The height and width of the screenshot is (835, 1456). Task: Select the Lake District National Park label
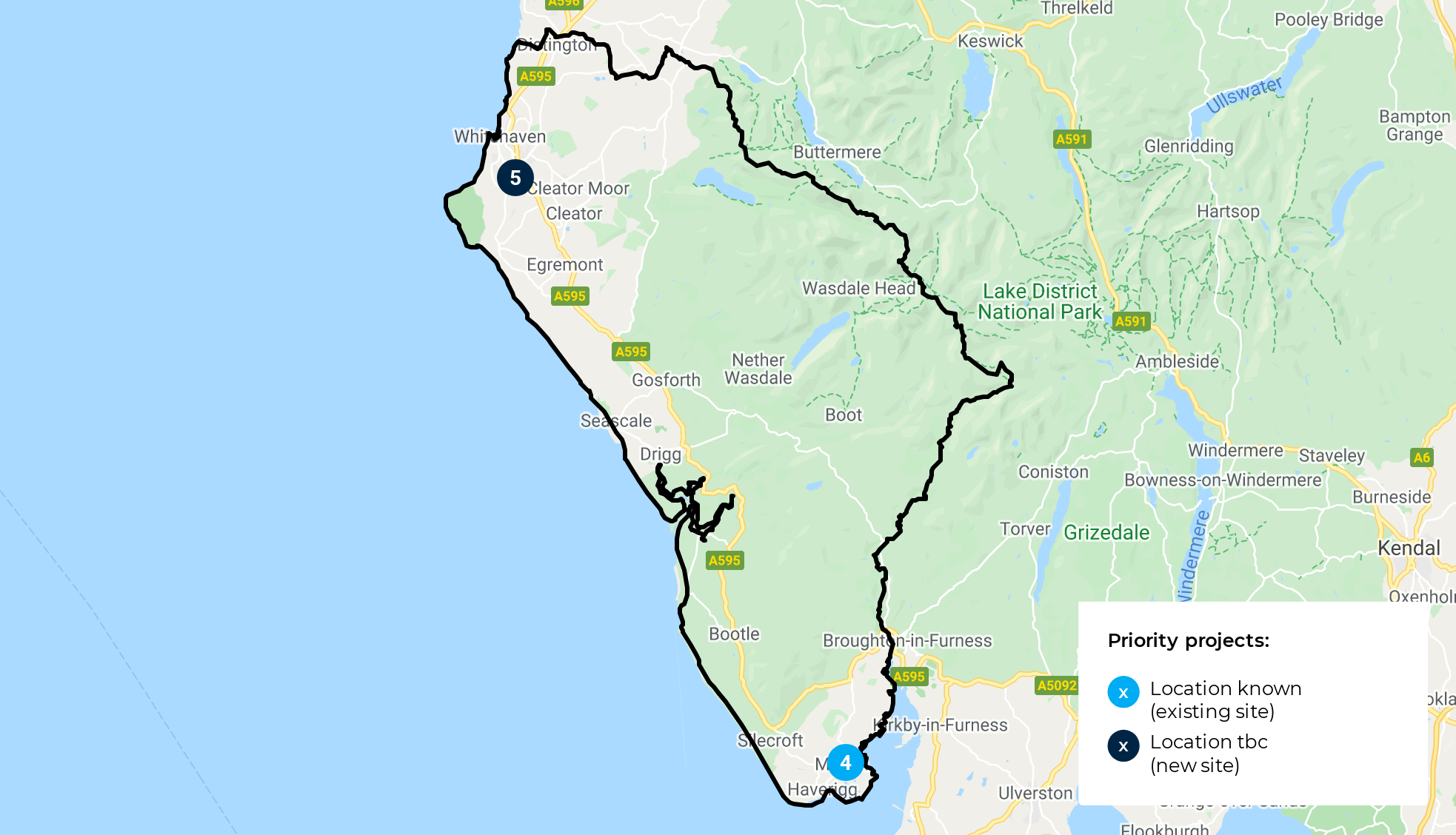coord(1040,301)
